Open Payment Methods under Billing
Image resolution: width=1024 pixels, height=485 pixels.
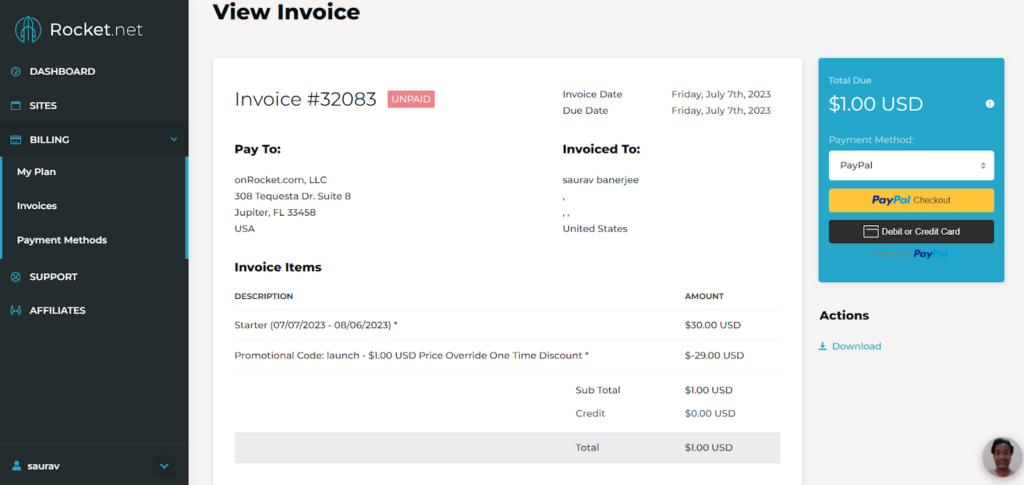62,240
